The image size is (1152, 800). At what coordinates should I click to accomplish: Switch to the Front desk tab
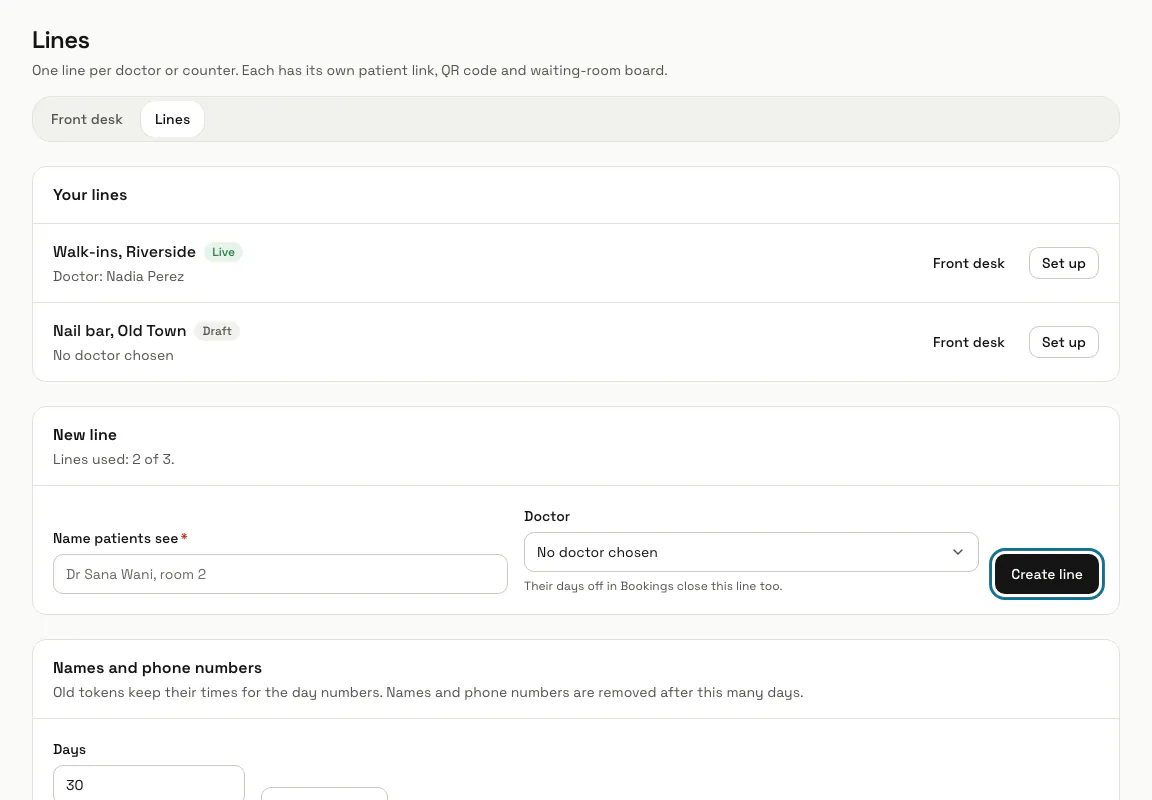pos(87,119)
